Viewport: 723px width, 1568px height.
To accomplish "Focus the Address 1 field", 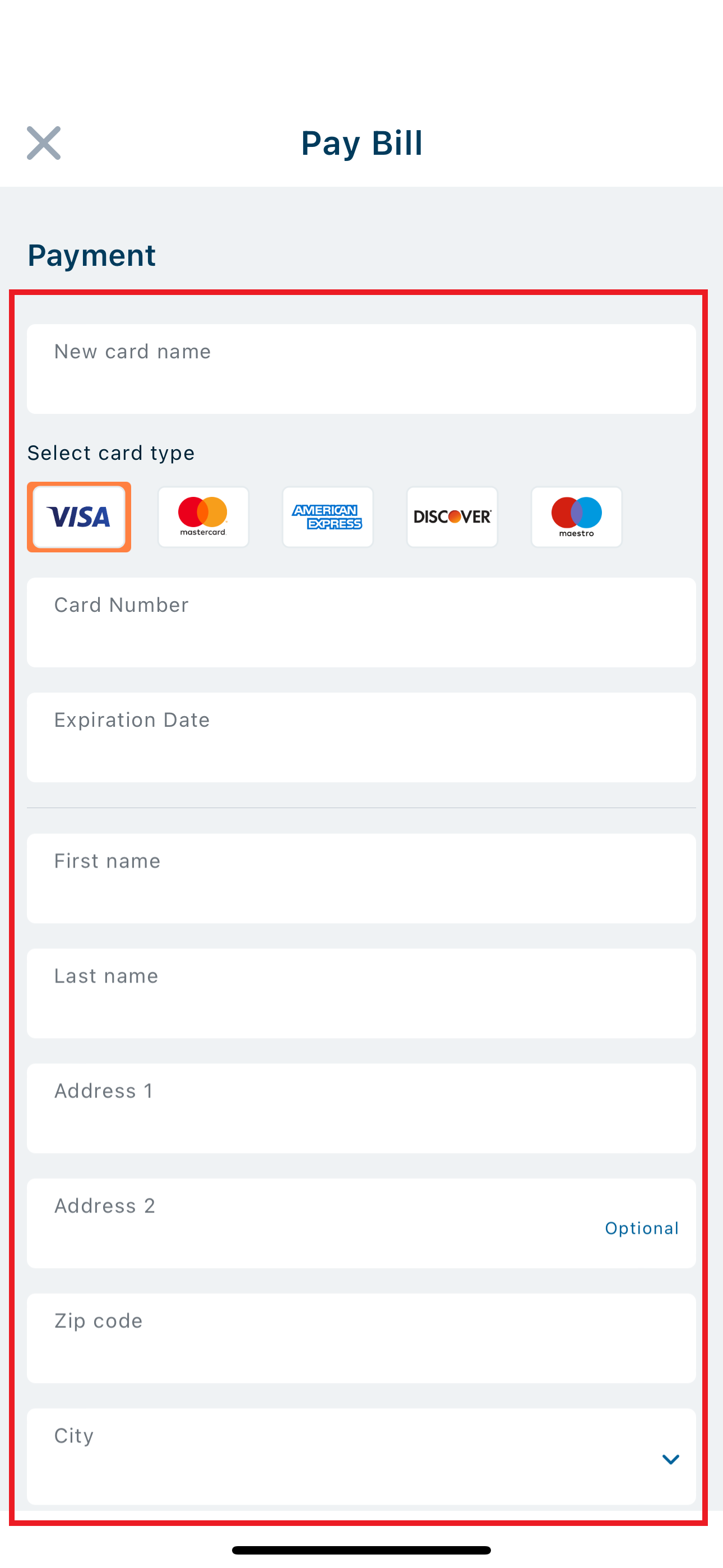I will pos(361,1109).
